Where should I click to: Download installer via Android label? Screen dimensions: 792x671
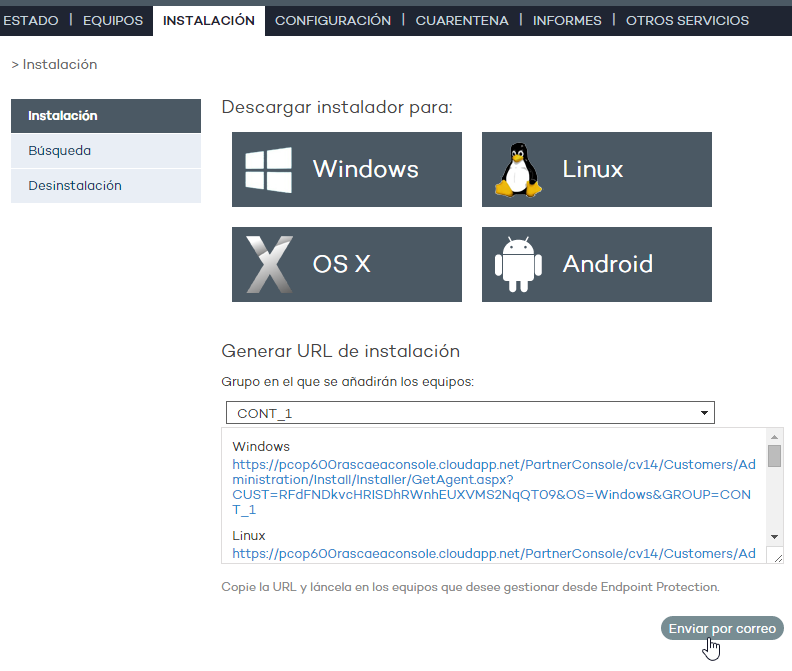pyautogui.click(x=608, y=264)
